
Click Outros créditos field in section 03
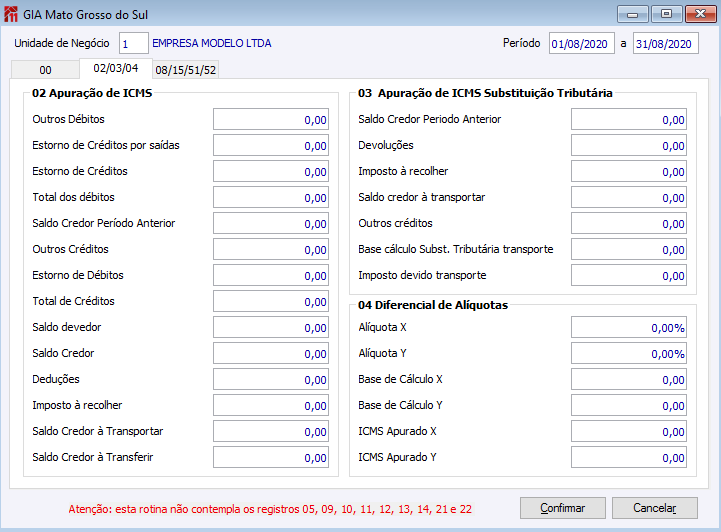(629, 223)
